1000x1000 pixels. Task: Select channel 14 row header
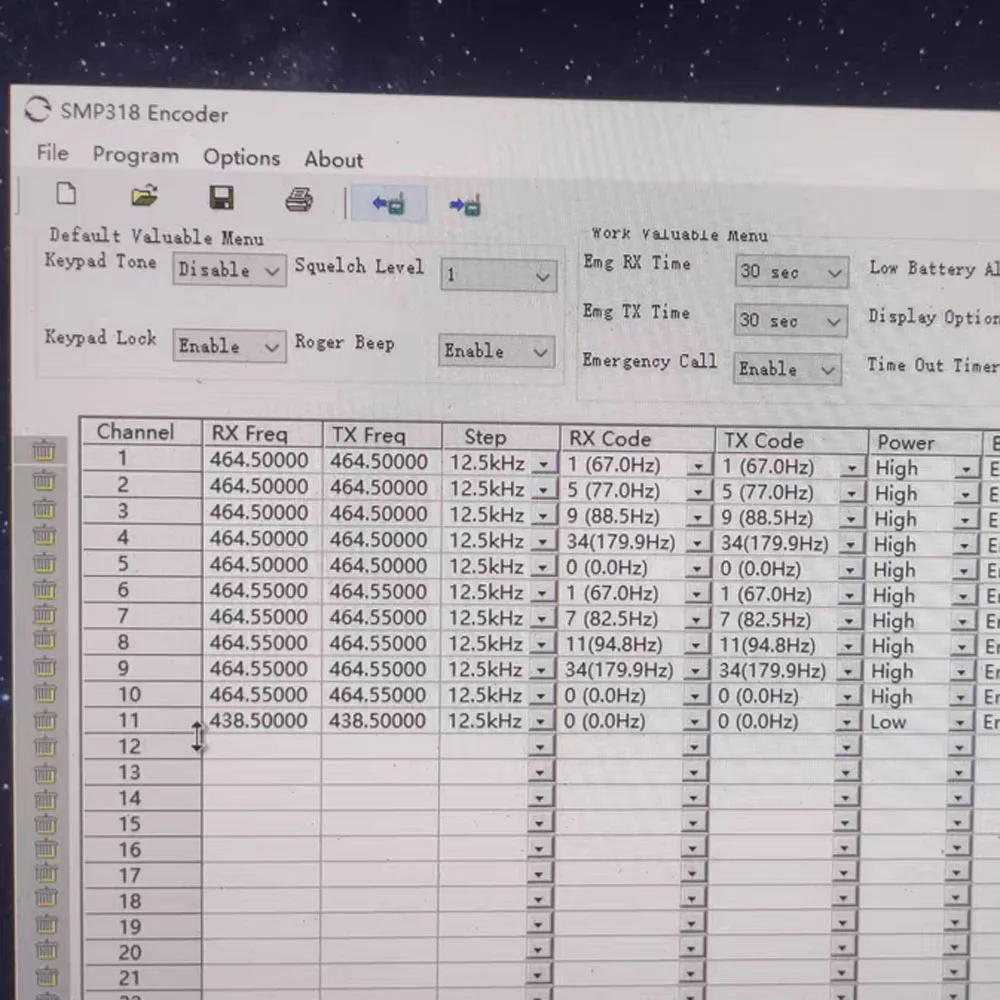click(142, 798)
